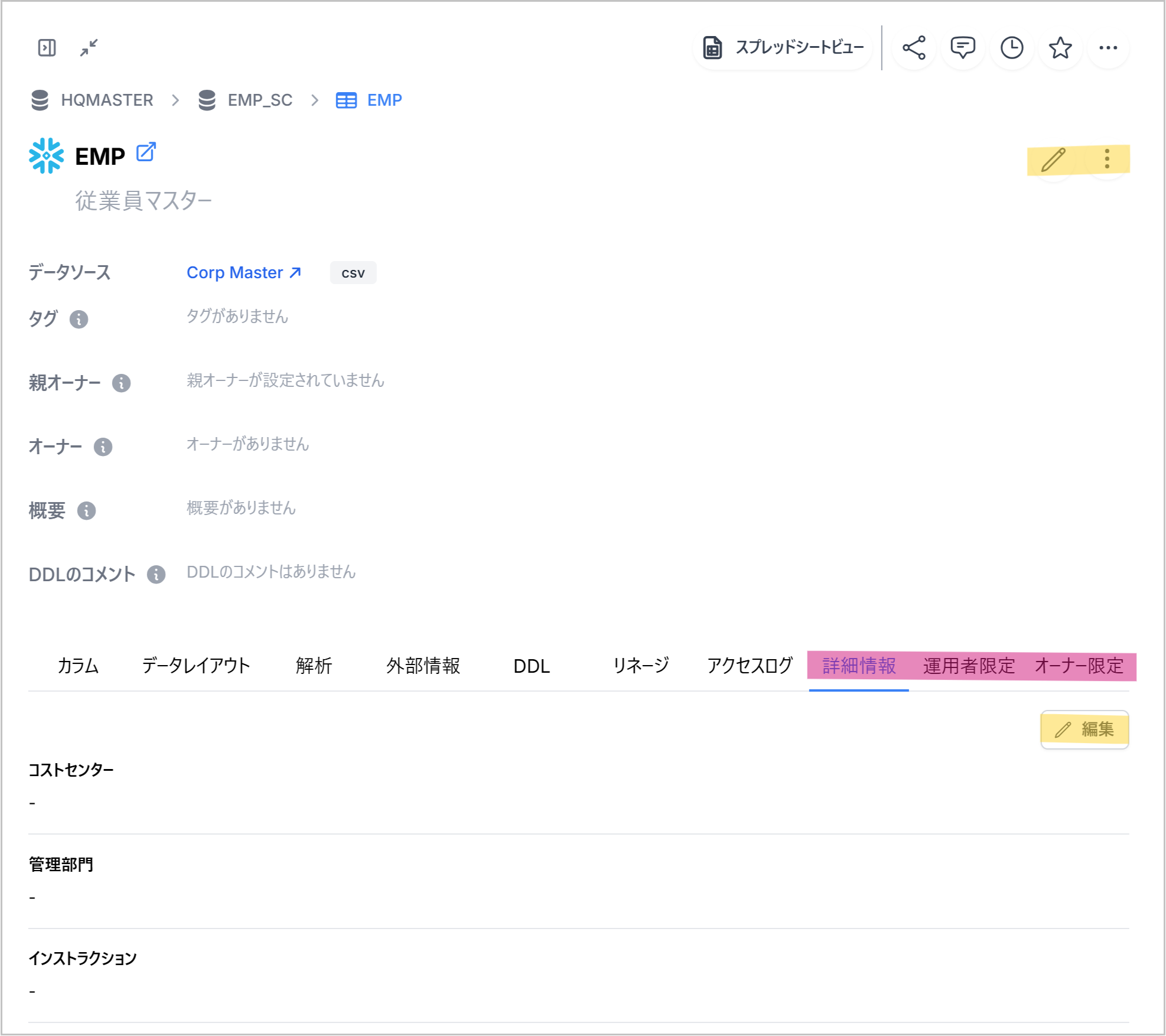Click the share icon
Screen dimensions: 1166x1036
click(x=914, y=48)
